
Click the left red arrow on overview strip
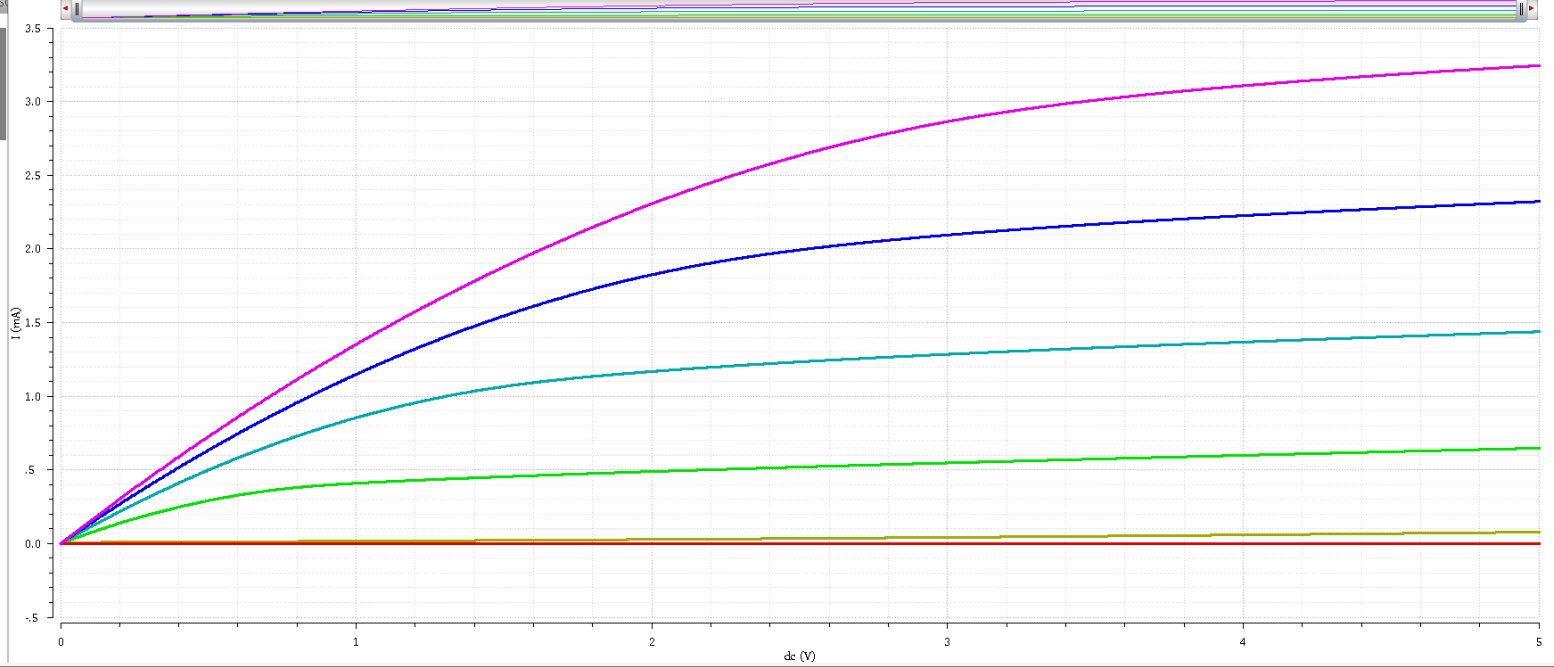[65, 9]
